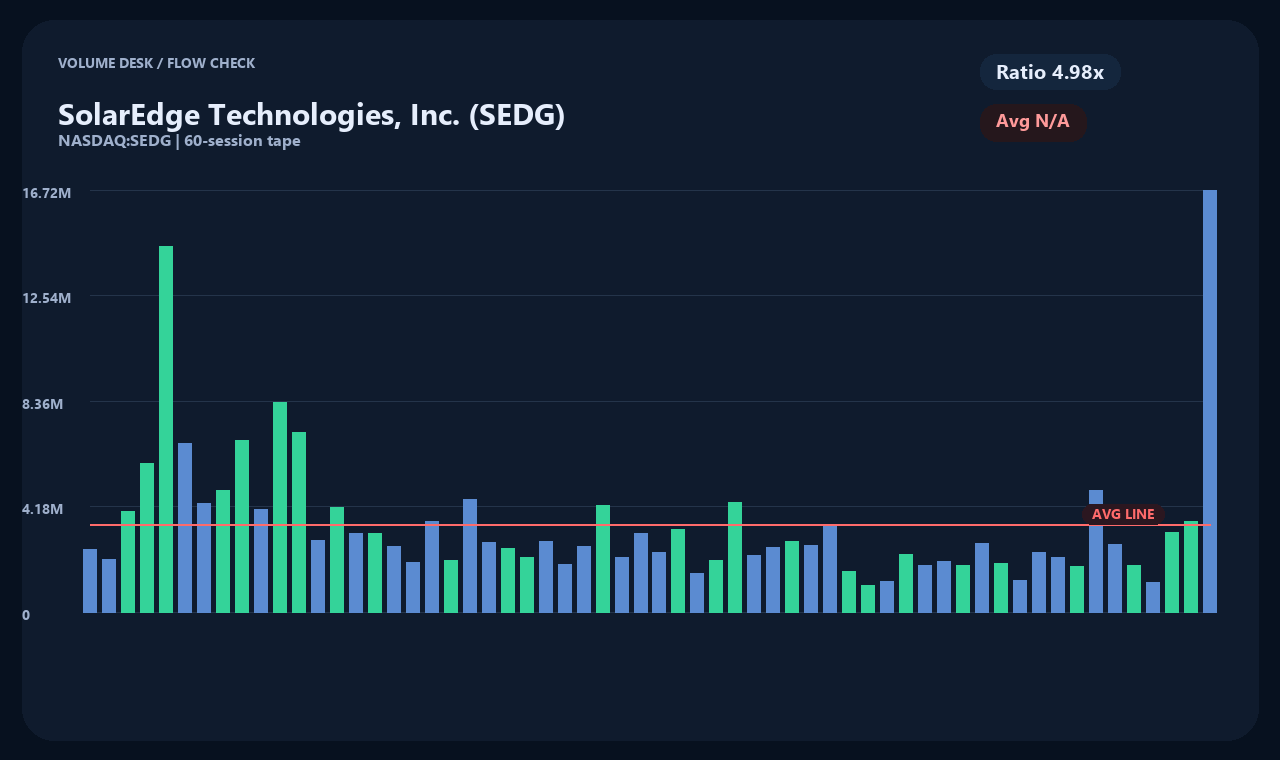Click the red average volume line

(650, 524)
